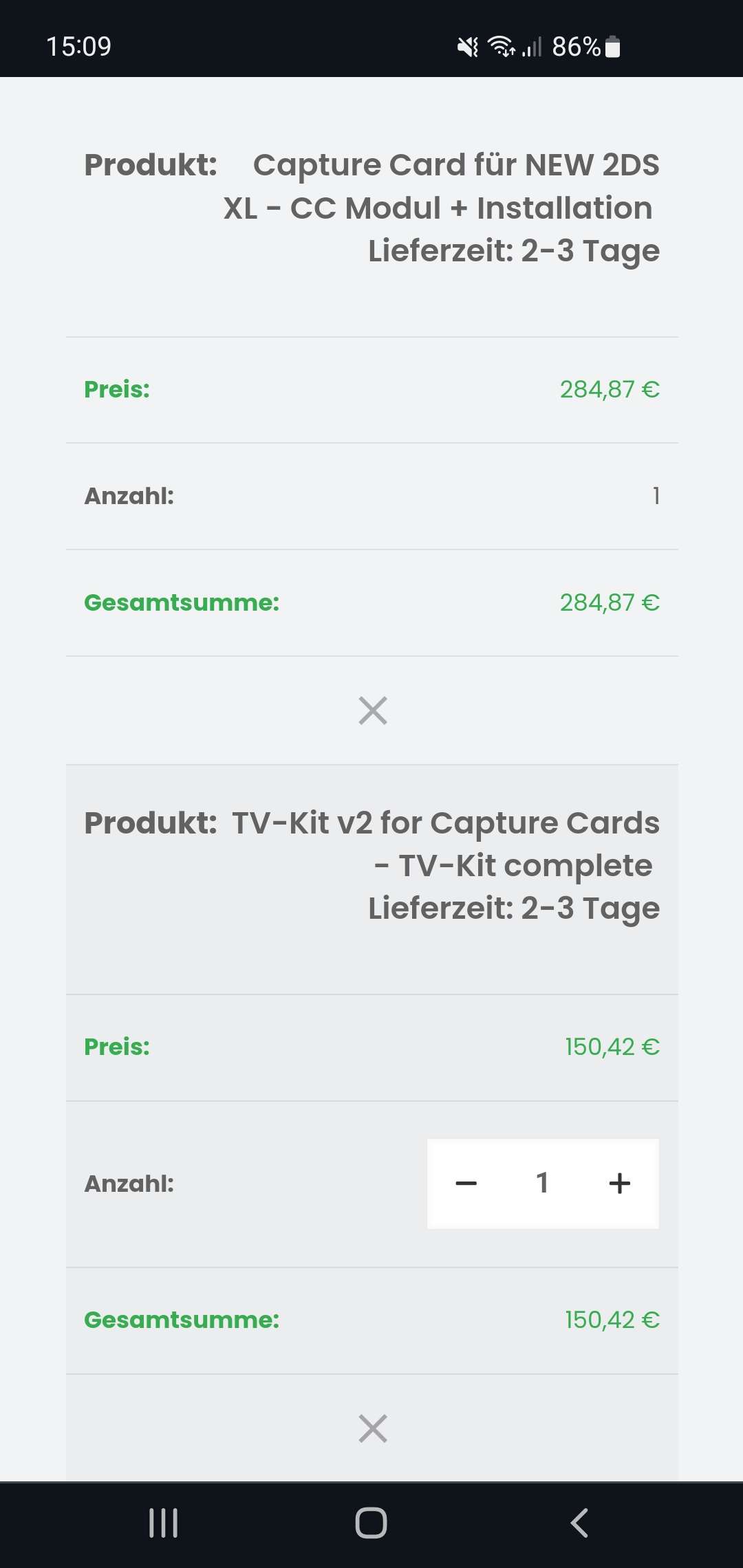Viewport: 743px width, 1568px height.
Task: Decrease TV-Kit quantity with minus button
Action: point(466,1183)
